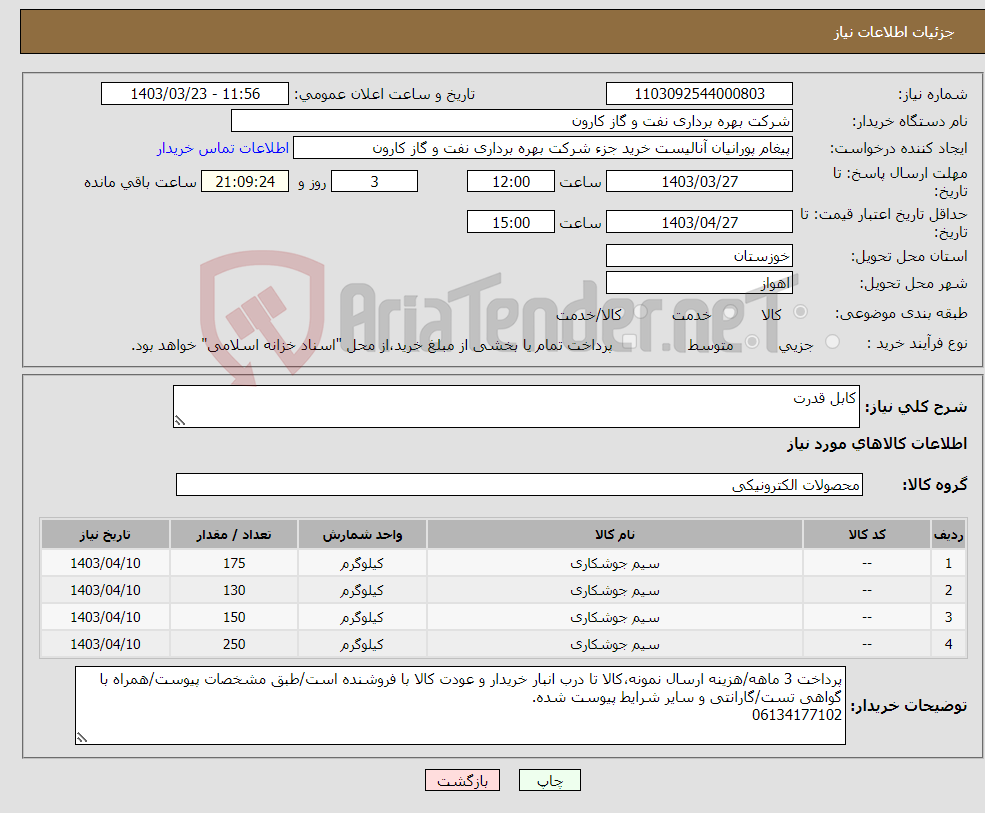Screen dimensions: 985x813
Task: Select the کالا radio button
Action: pyautogui.click(x=800, y=312)
